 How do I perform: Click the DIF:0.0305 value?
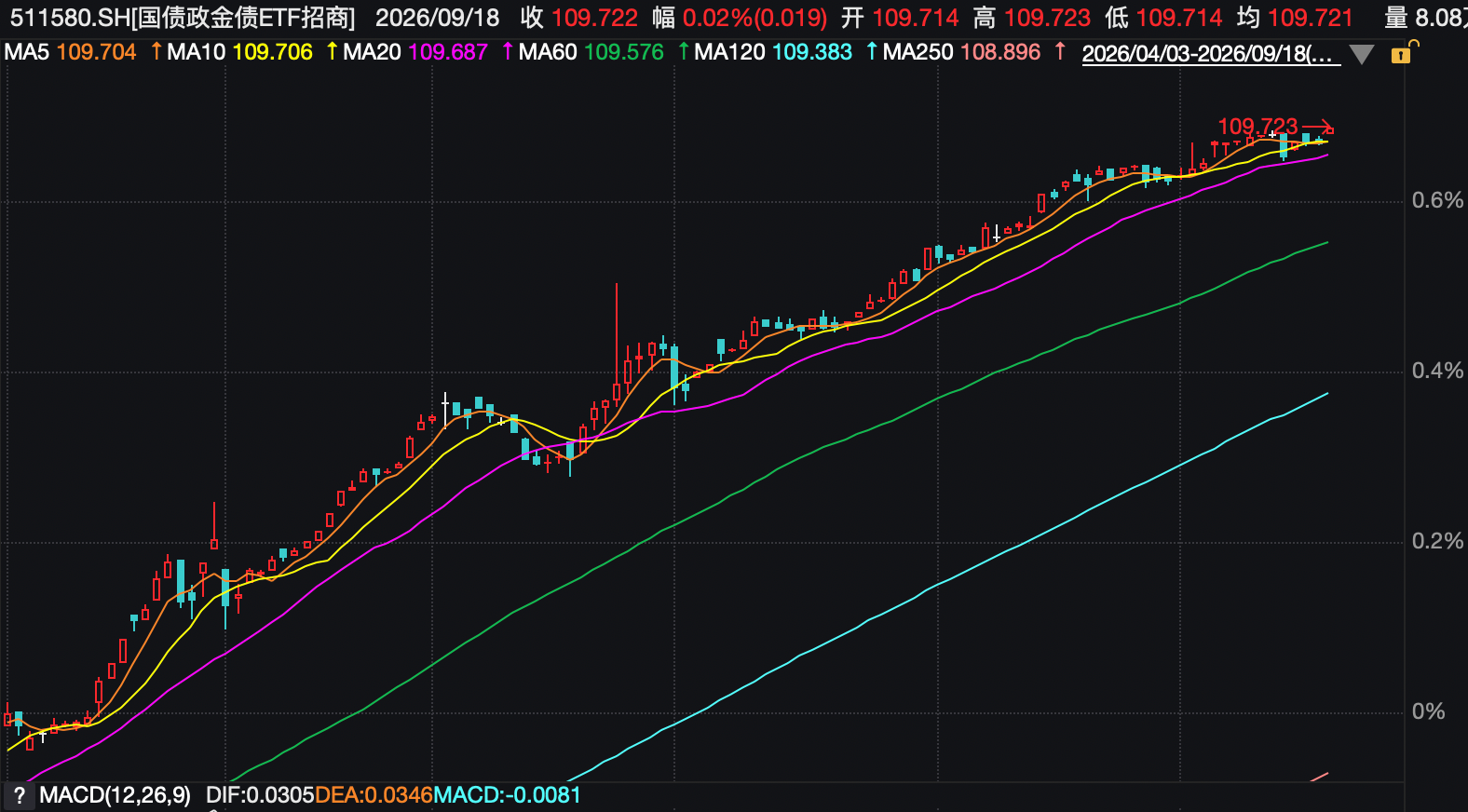click(x=260, y=795)
